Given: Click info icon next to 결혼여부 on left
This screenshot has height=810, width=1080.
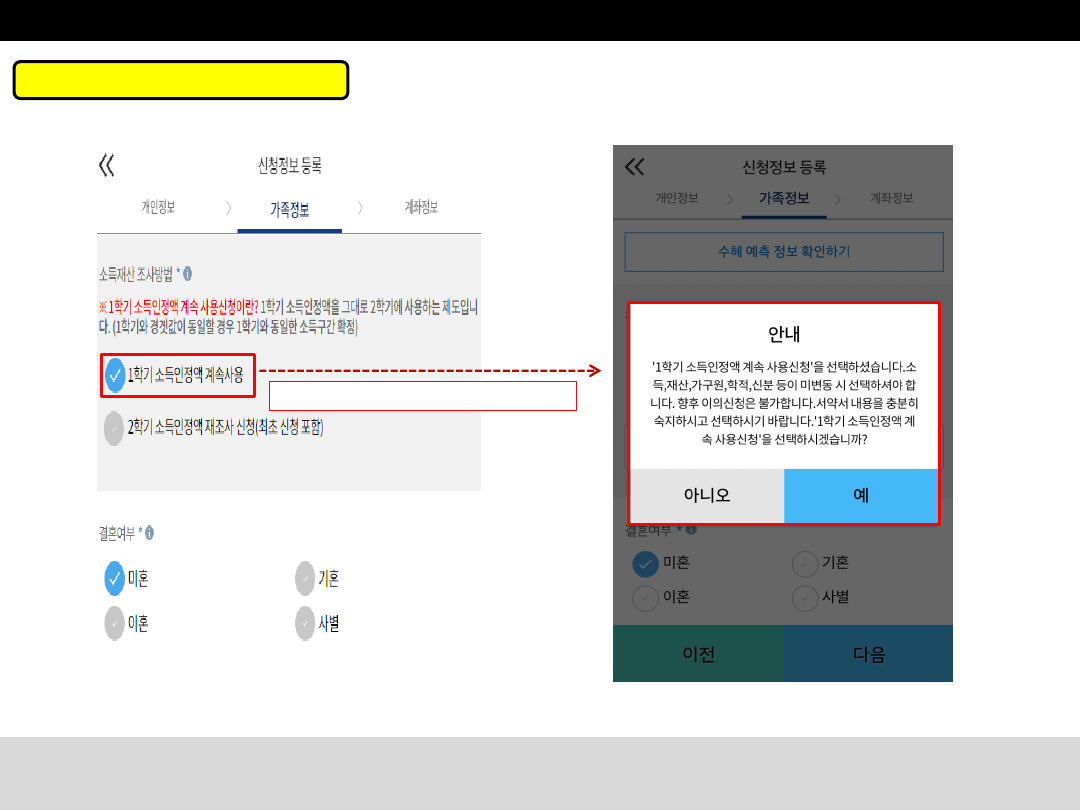Looking at the screenshot, I should coord(149,533).
